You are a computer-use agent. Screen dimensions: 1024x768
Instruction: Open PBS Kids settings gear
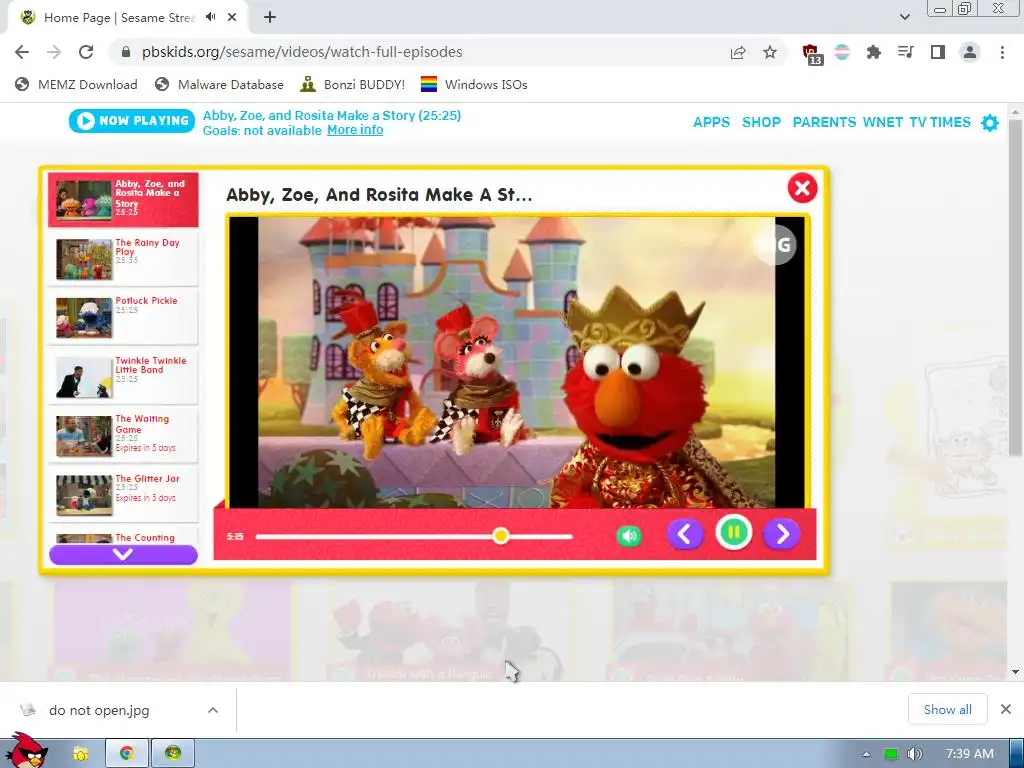990,122
